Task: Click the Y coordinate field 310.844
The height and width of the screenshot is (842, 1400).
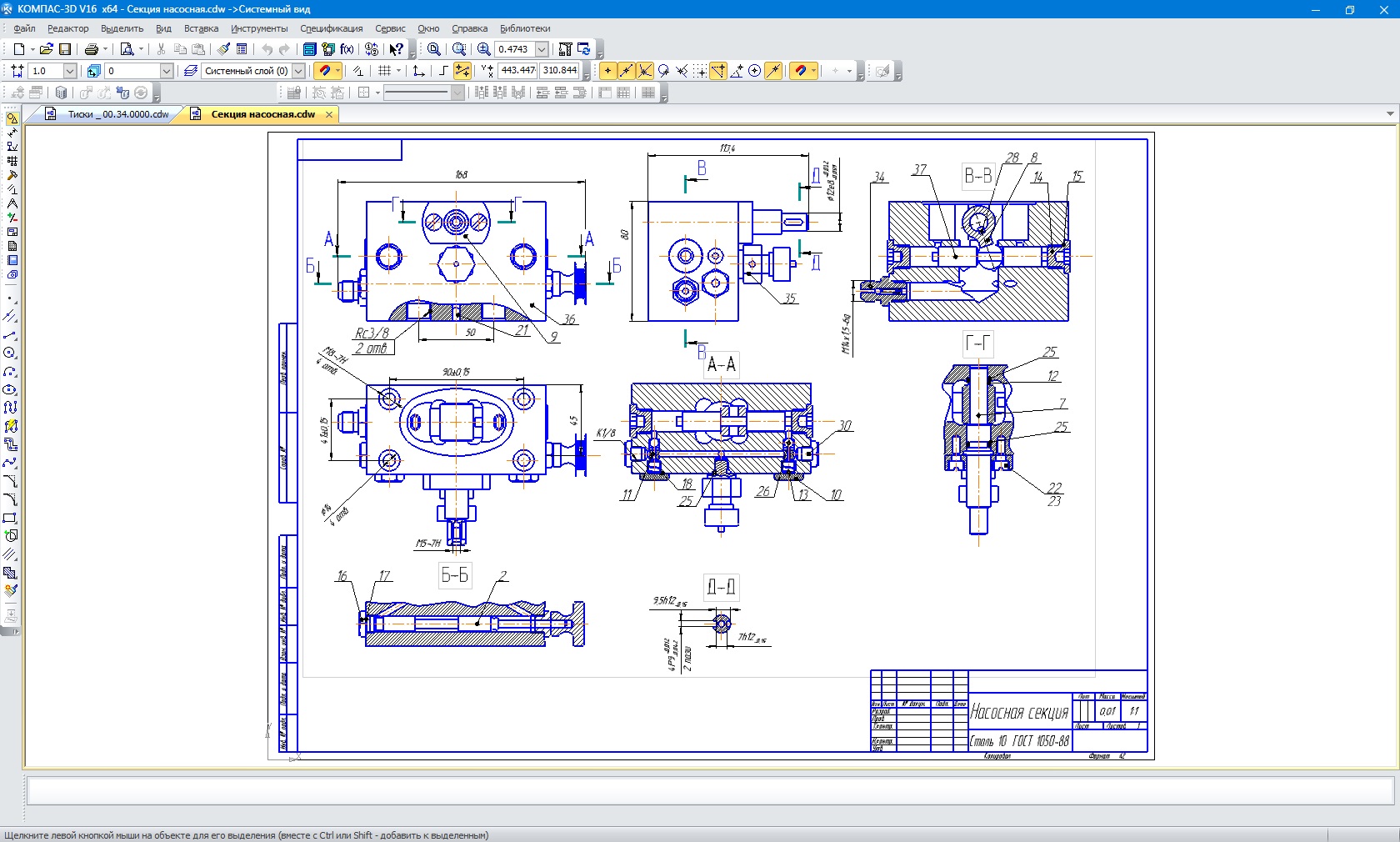Action: pos(559,71)
